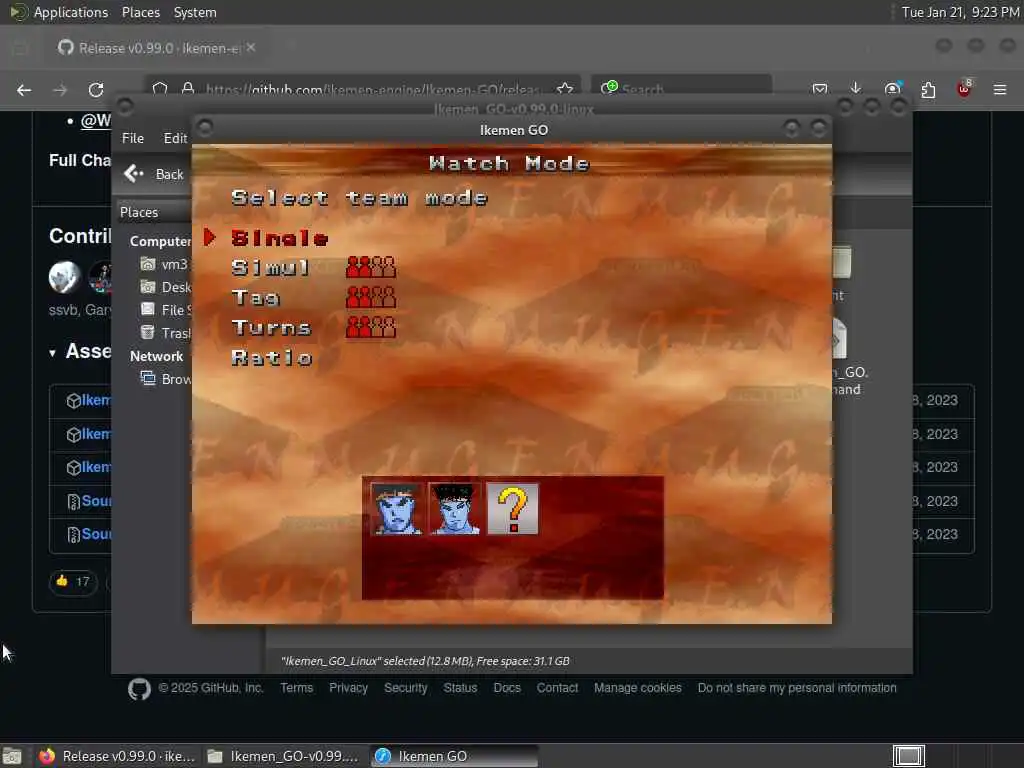Viewport: 1024px width, 768px height.
Task: Open GitHub Security footer link
Action: [406, 688]
